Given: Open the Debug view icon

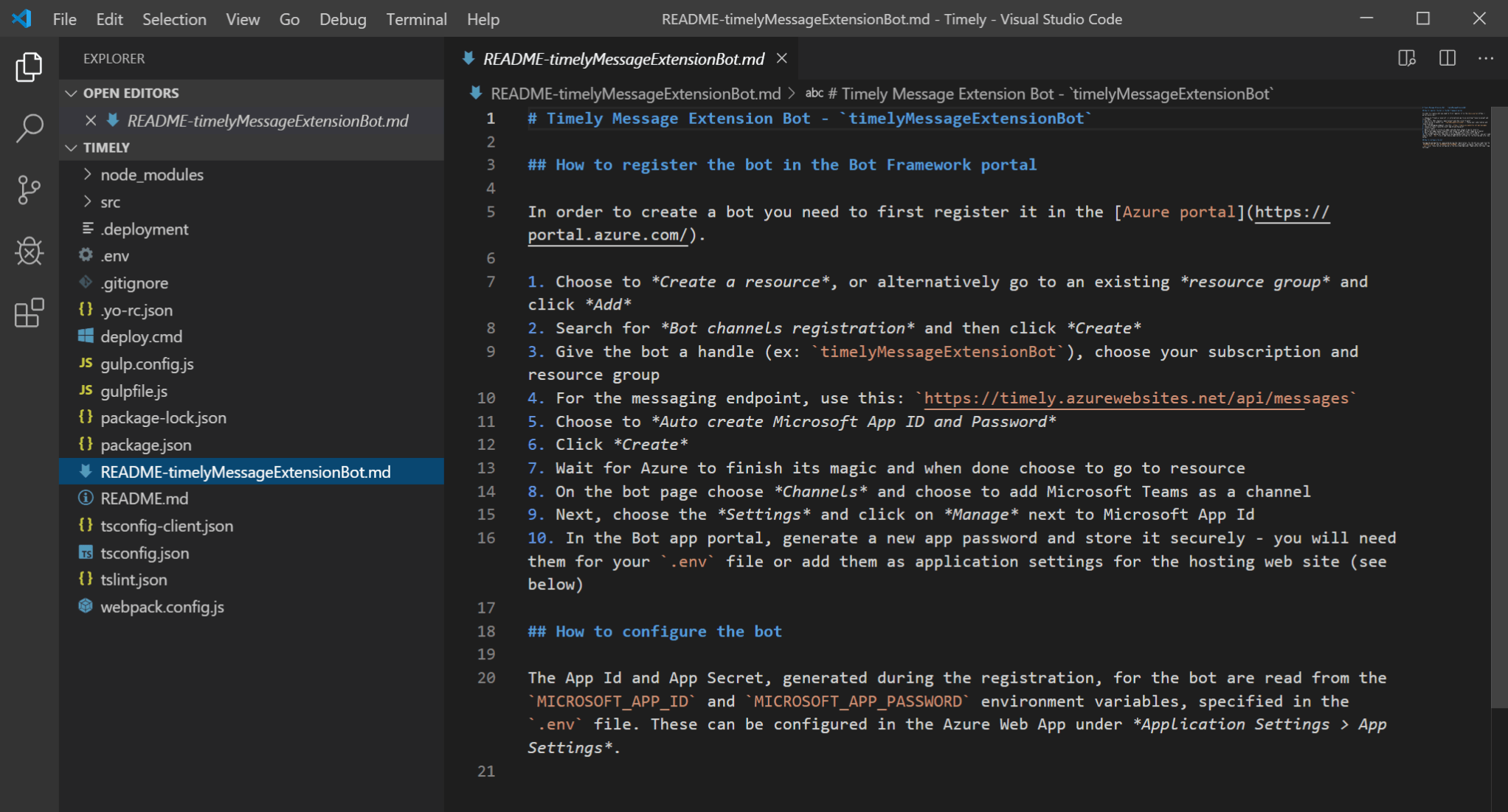Looking at the screenshot, I should tap(29, 251).
